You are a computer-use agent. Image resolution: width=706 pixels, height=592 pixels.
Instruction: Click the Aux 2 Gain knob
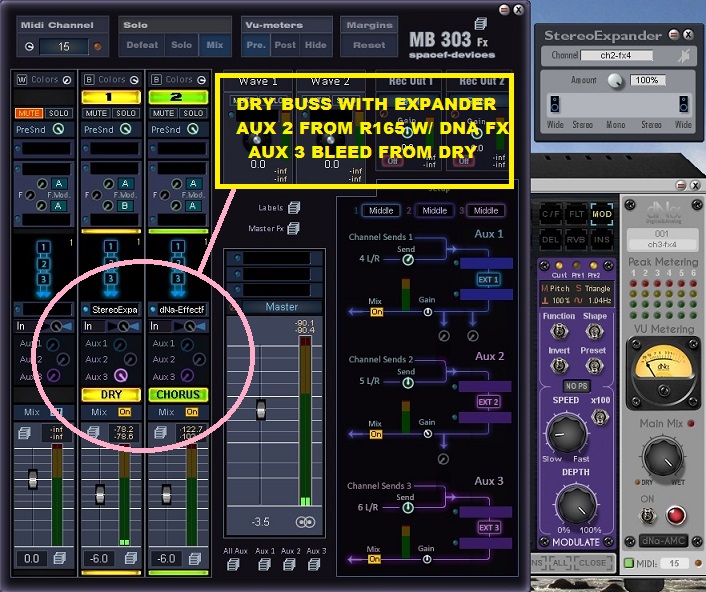pos(428,434)
